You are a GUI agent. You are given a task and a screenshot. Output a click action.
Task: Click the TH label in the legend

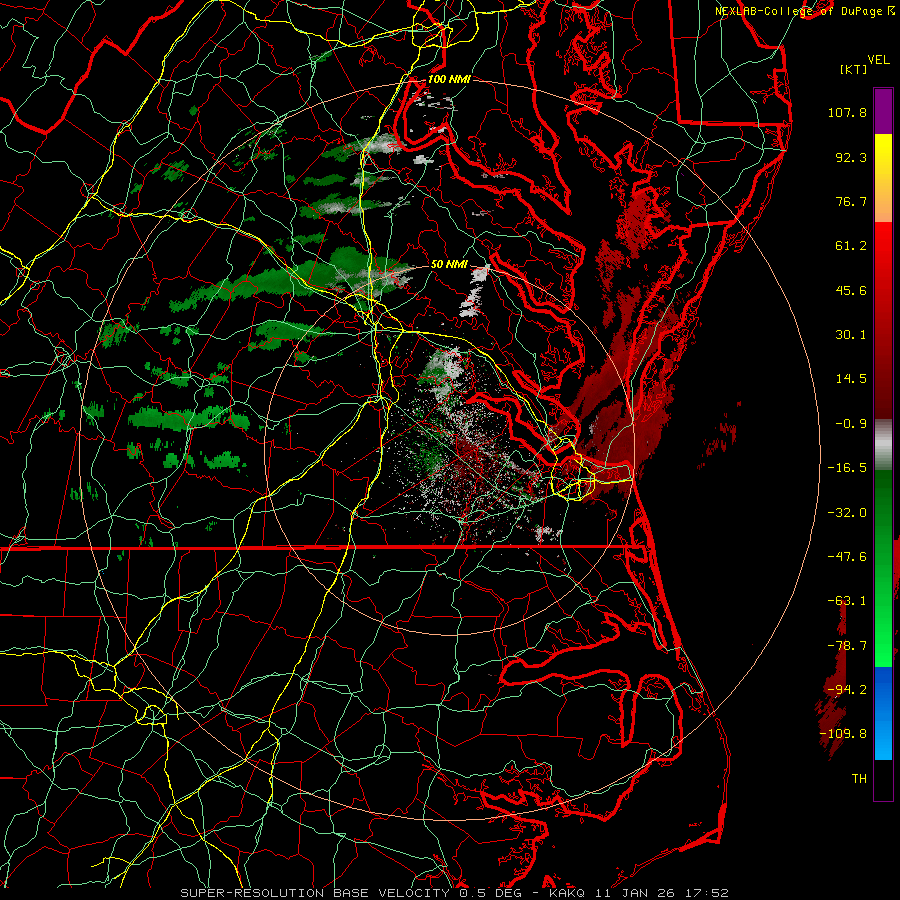[x=859, y=779]
